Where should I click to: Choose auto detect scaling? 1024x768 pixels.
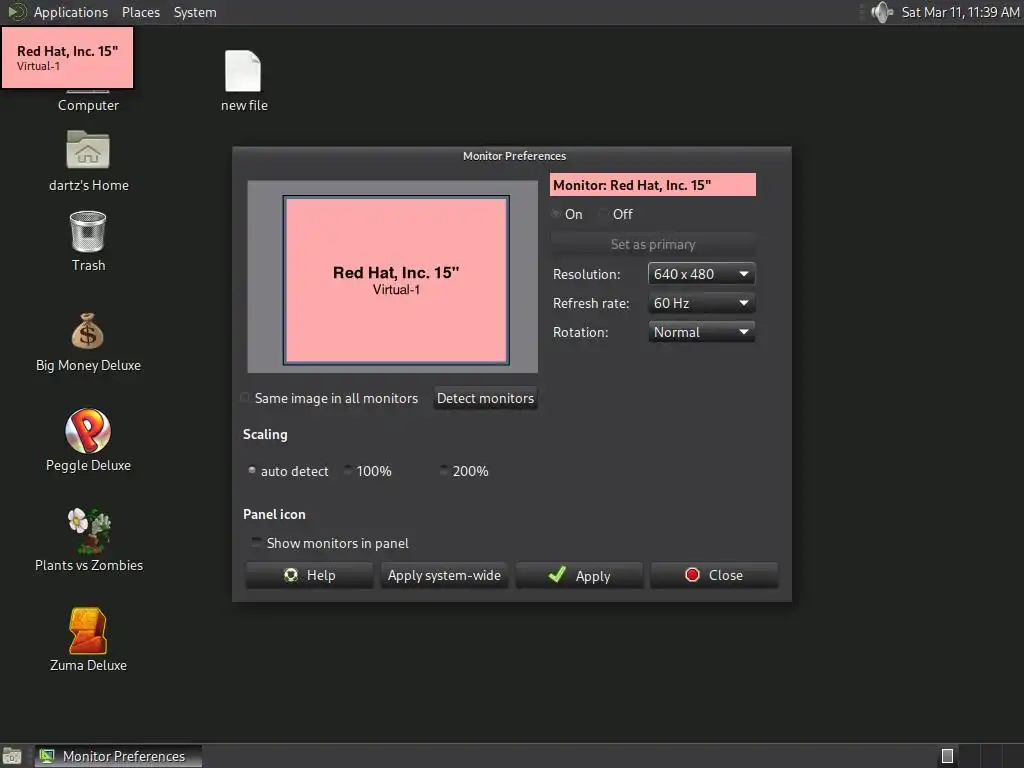pos(252,470)
